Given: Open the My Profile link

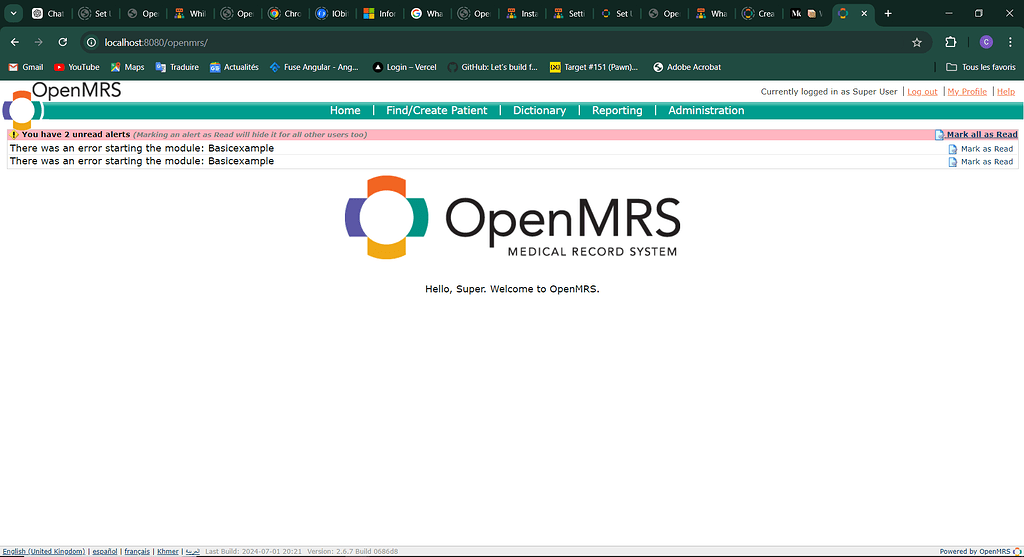Looking at the screenshot, I should (x=967, y=92).
